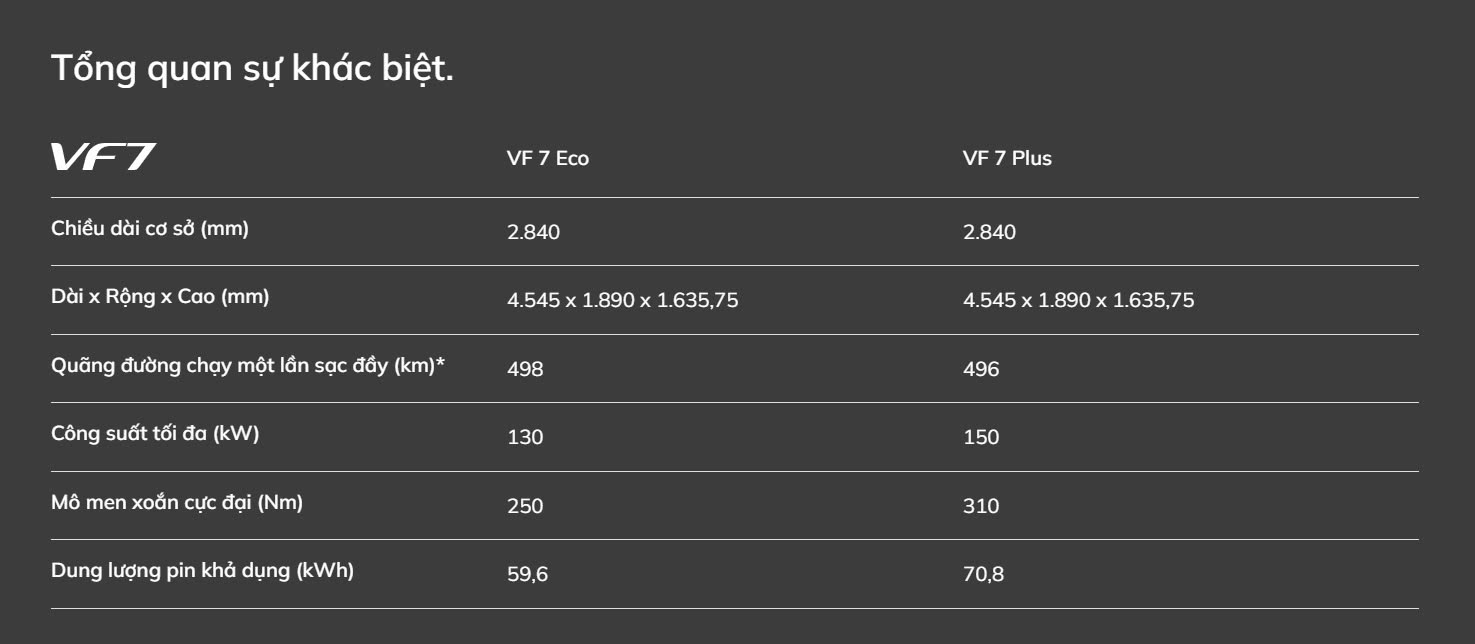
Task: Click the Eco power value 130
Action: coord(525,437)
